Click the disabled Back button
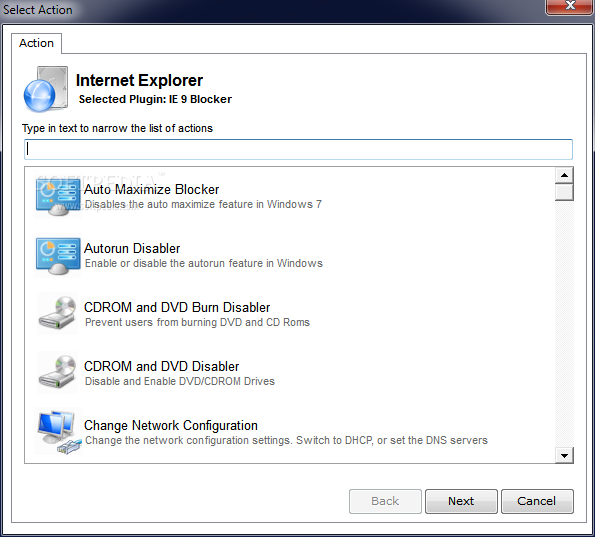This screenshot has height=537, width=595. click(385, 501)
